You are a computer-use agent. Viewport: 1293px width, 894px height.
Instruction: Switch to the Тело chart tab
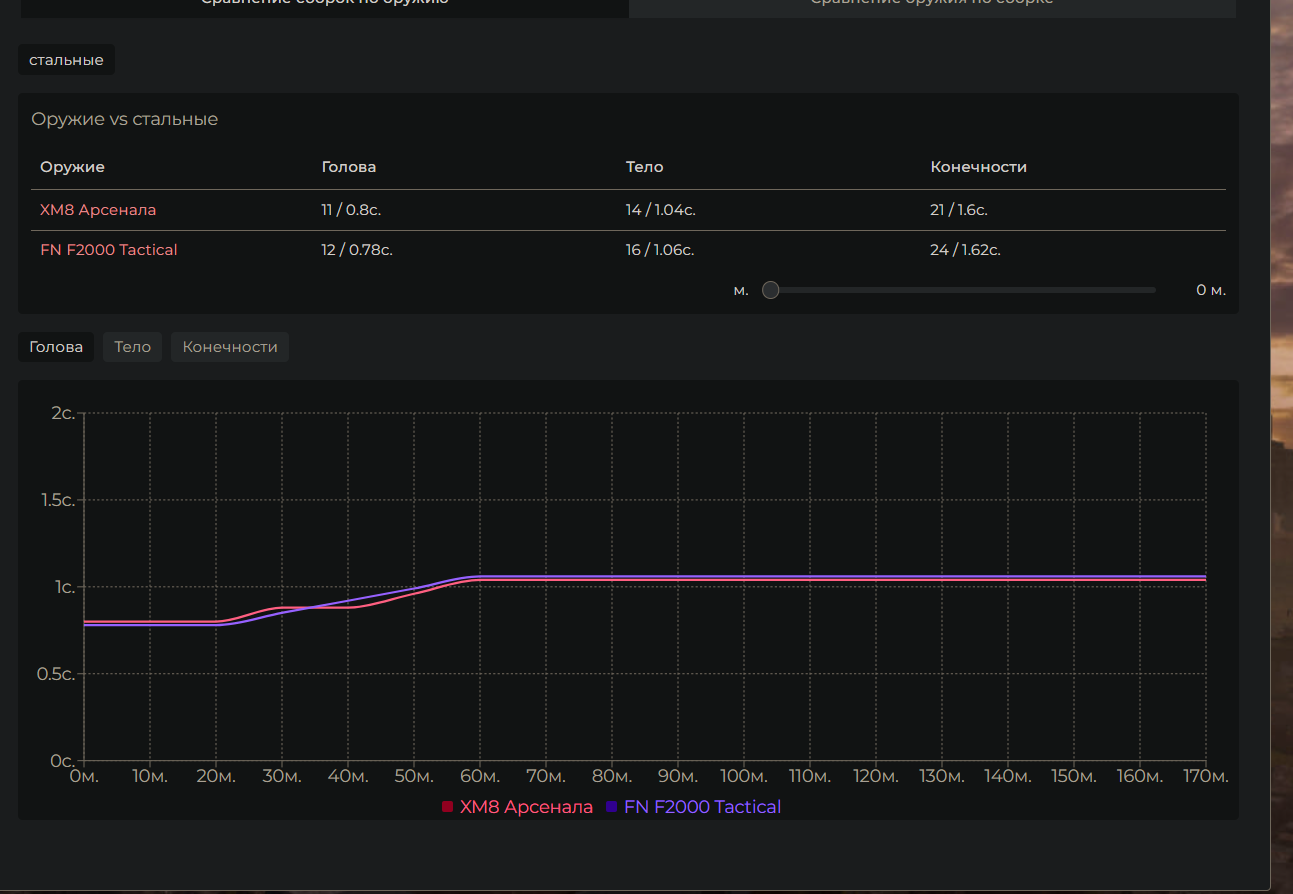tap(132, 347)
